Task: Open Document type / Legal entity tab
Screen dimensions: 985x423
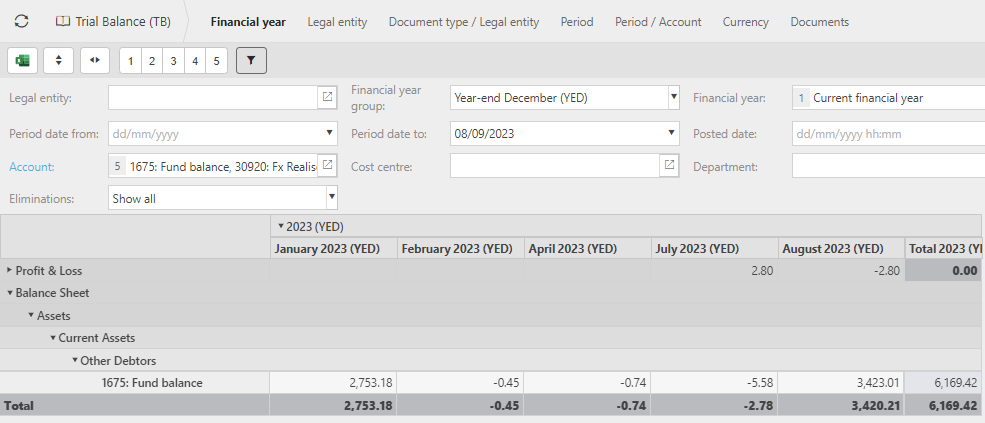Action: point(464,22)
